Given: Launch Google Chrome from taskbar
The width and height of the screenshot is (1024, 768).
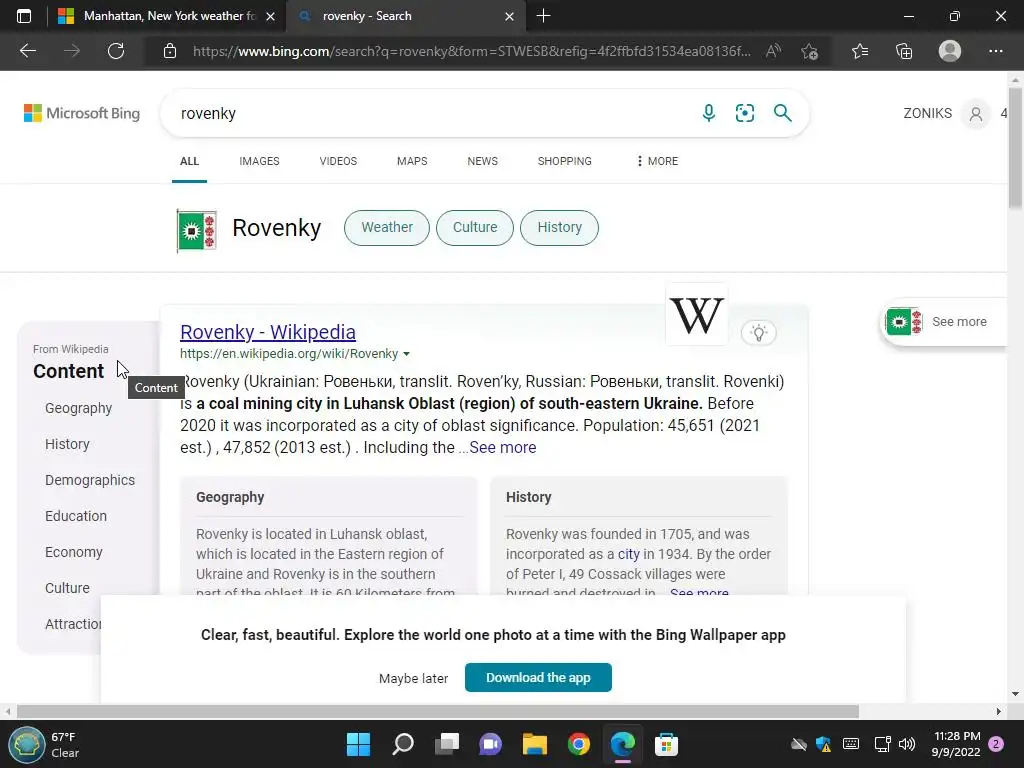Looking at the screenshot, I should [x=579, y=744].
